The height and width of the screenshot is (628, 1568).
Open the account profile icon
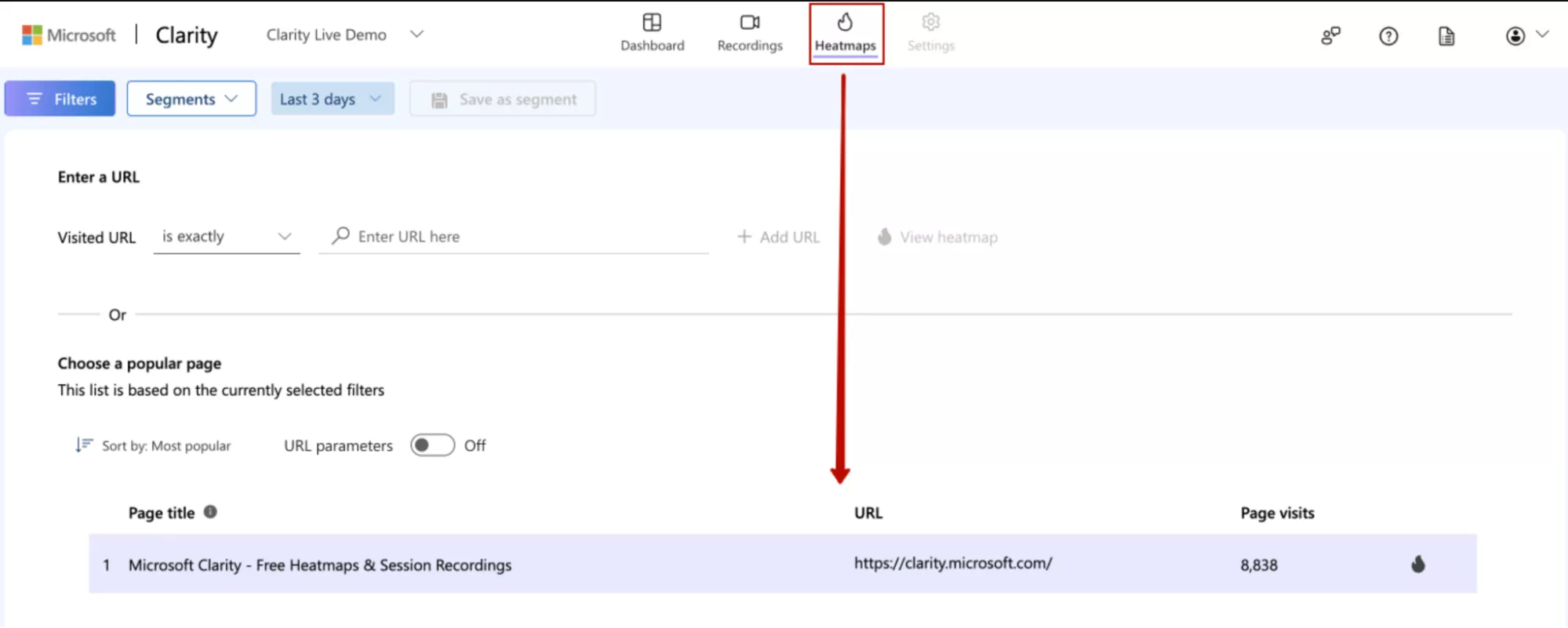click(x=1515, y=36)
